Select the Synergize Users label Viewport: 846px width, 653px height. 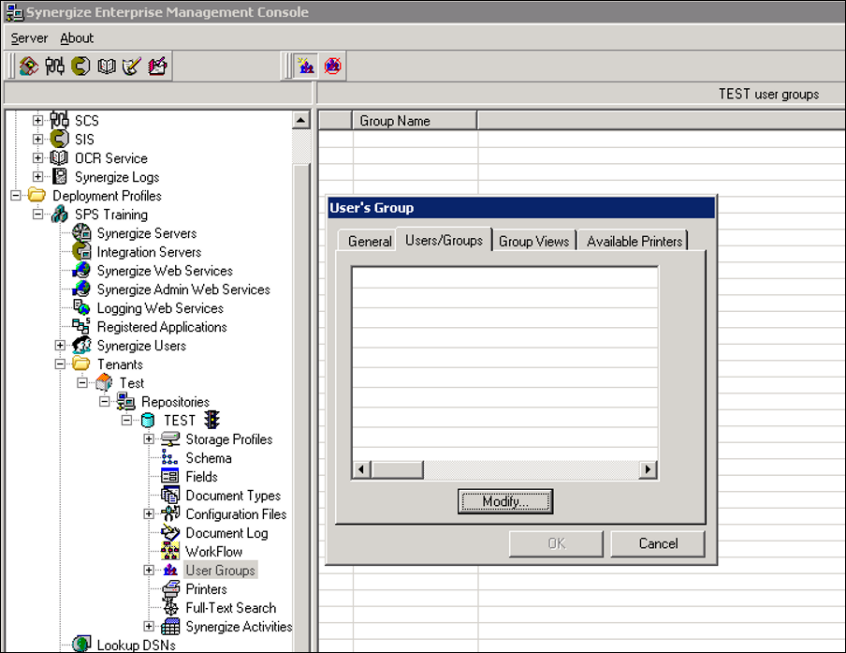click(x=141, y=345)
